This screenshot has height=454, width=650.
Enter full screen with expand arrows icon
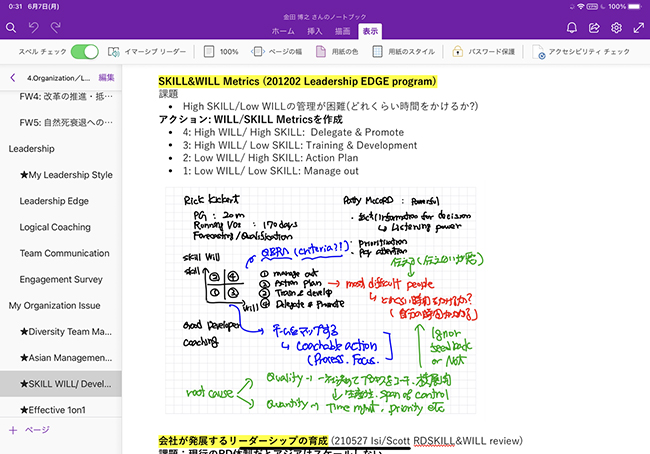[638, 27]
